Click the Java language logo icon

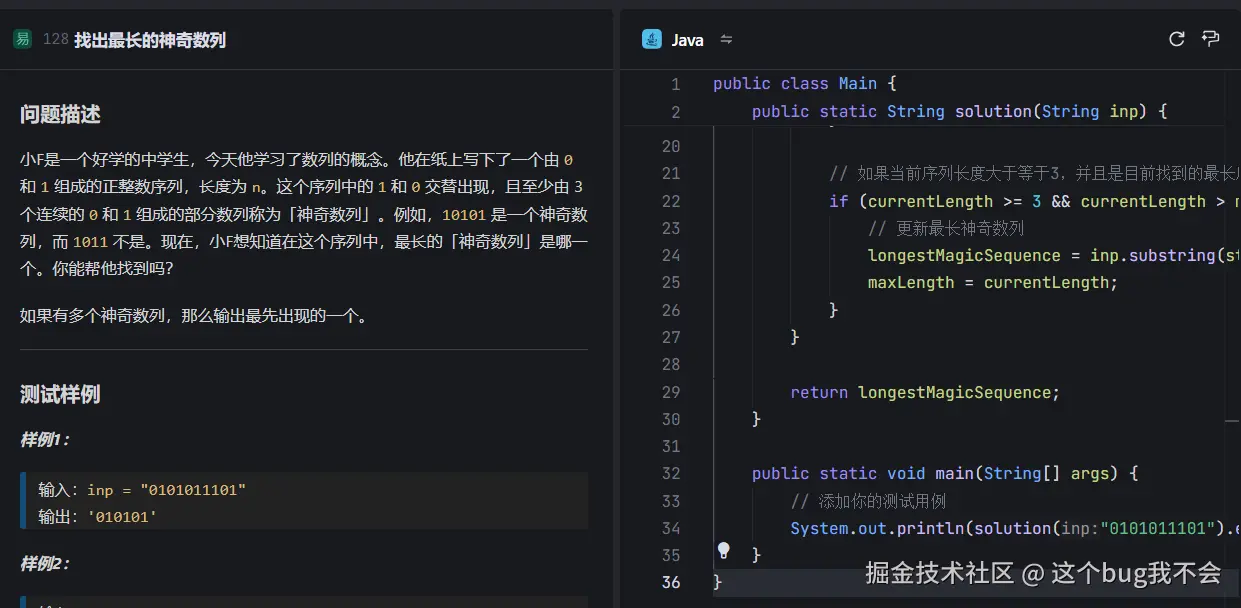pyautogui.click(x=652, y=40)
